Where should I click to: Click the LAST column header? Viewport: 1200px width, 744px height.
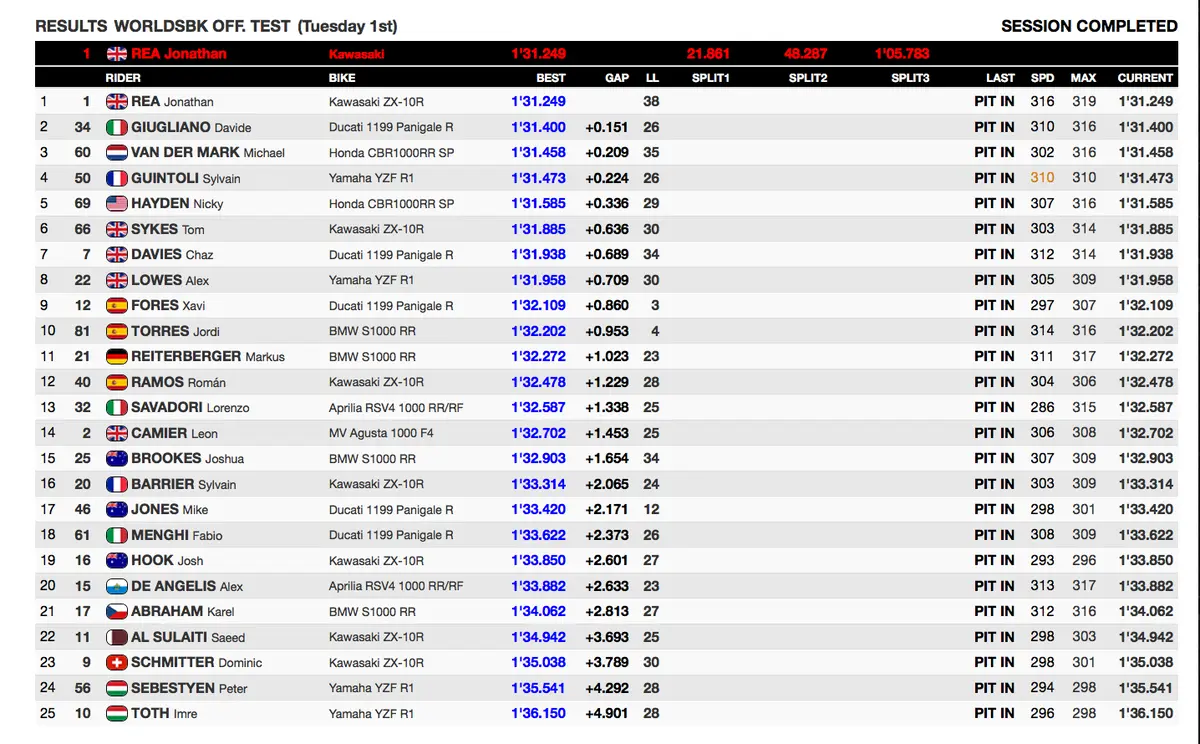(x=1000, y=78)
